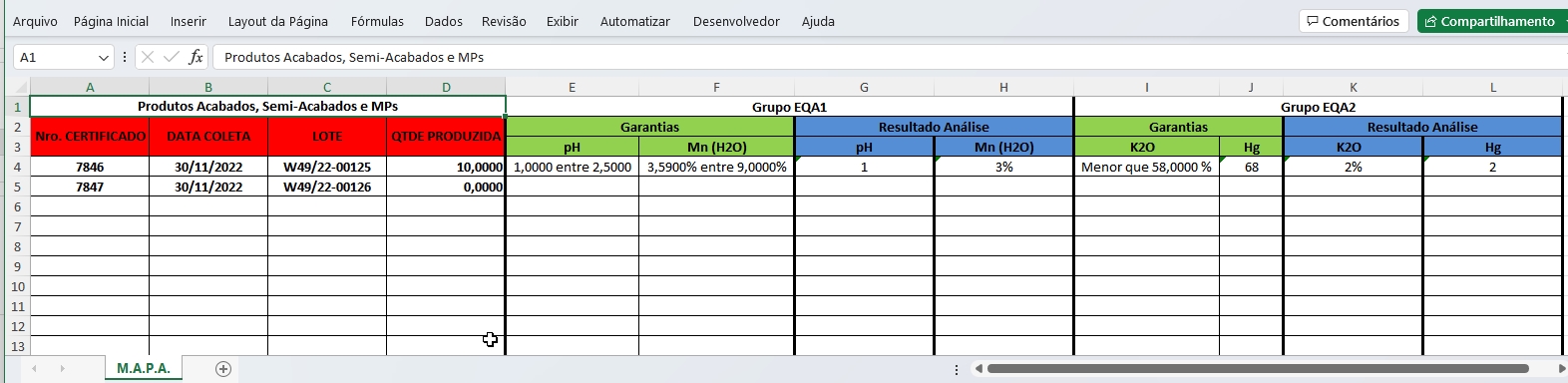Image resolution: width=1568 pixels, height=383 pixels.
Task: Click the formula bar resize dots handle
Action: [x=125, y=58]
